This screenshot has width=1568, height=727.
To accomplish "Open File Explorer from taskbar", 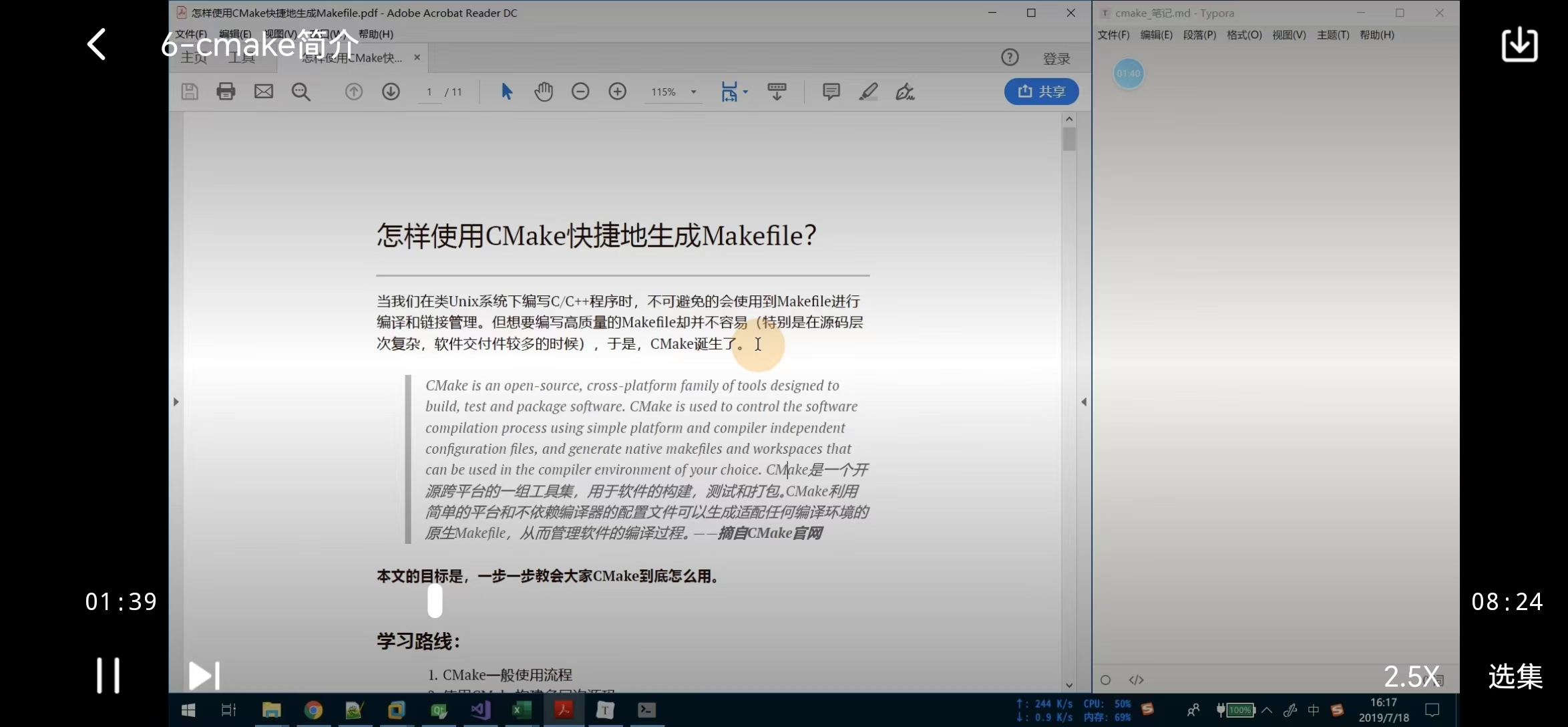I will [x=271, y=710].
